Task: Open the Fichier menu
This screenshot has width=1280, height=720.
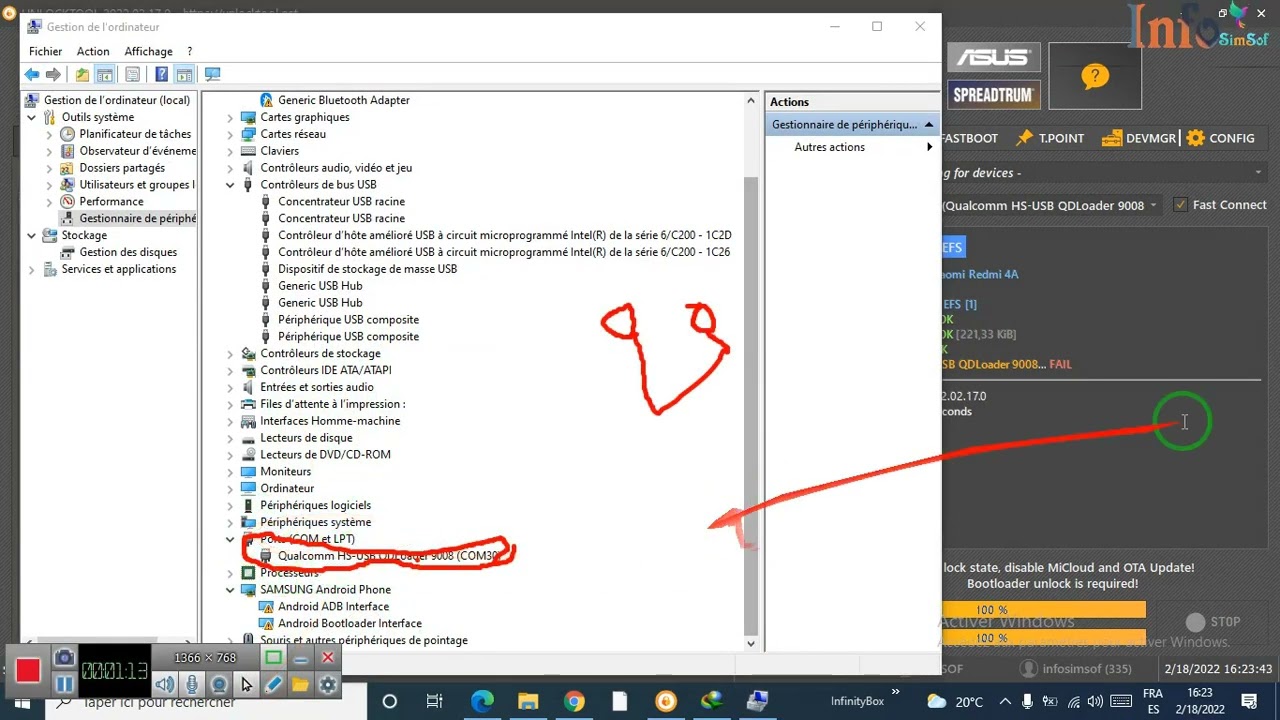Action: (45, 51)
